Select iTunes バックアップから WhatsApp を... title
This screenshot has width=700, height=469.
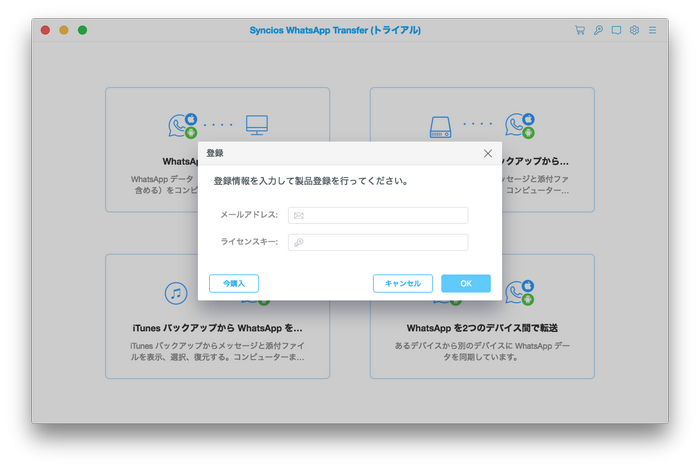pos(217,328)
